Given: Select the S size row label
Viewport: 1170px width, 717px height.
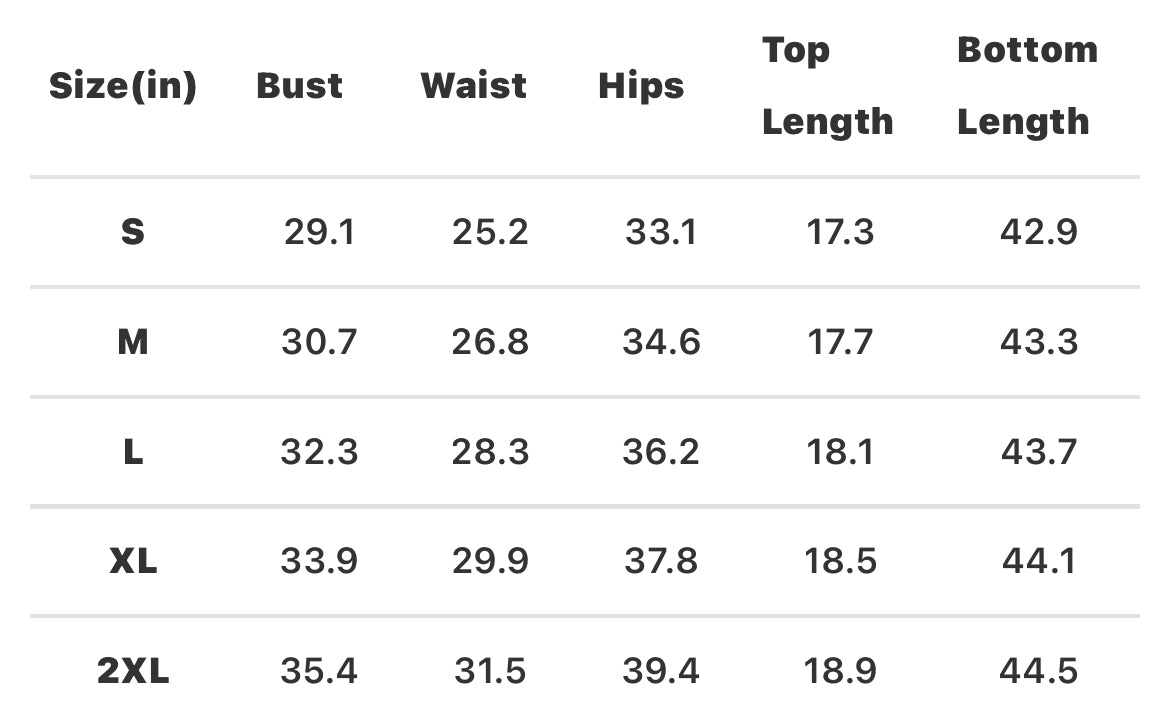Looking at the screenshot, I should tap(132, 233).
